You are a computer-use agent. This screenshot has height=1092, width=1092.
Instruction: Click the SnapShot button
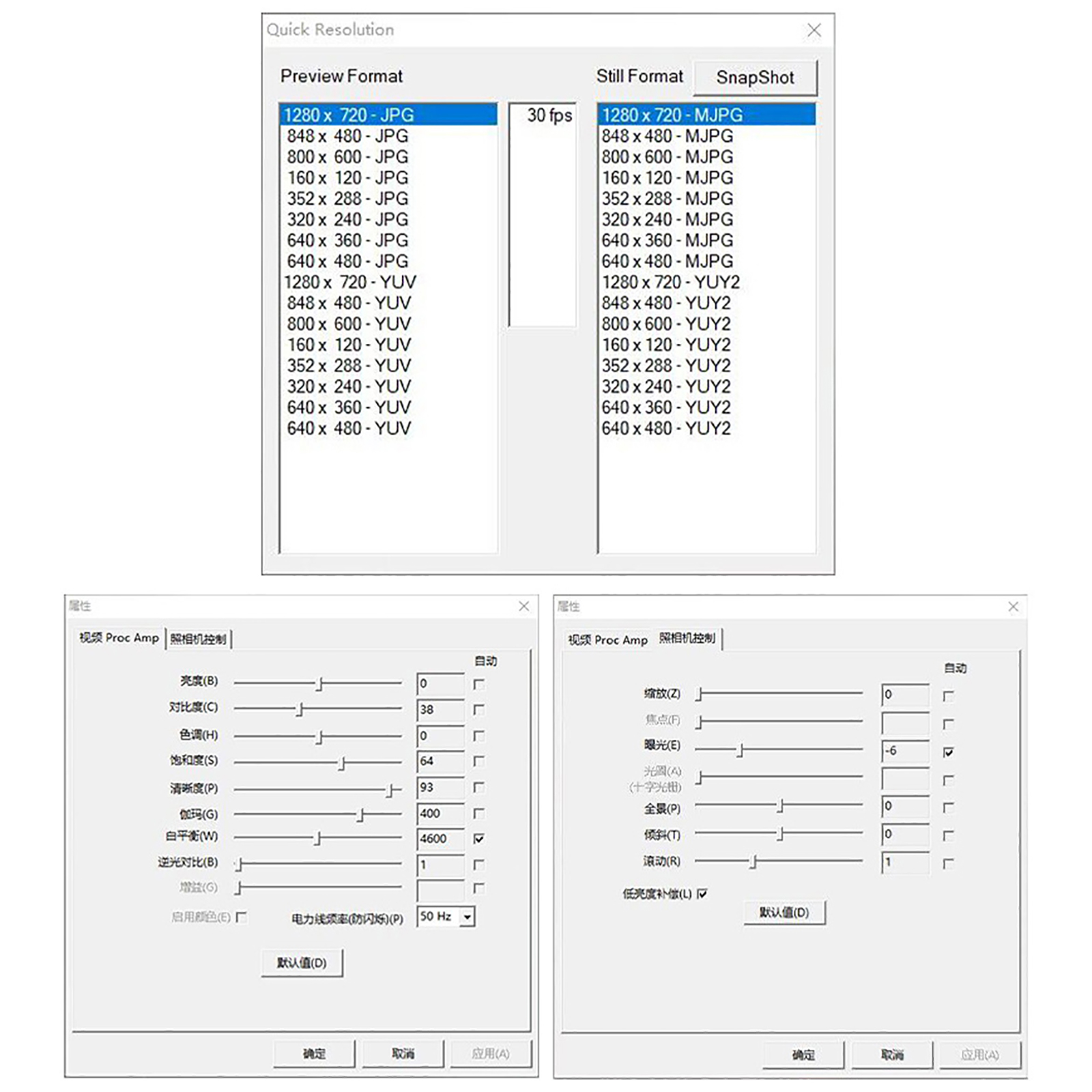[x=755, y=78]
